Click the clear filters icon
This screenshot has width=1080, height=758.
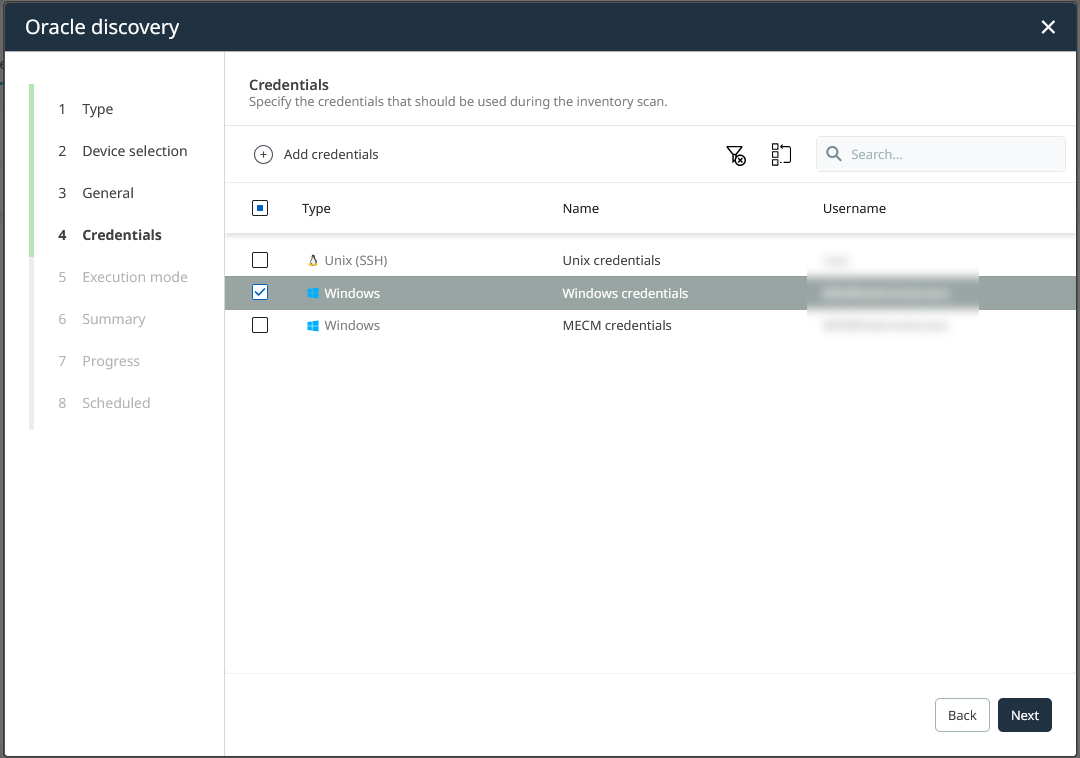736,154
